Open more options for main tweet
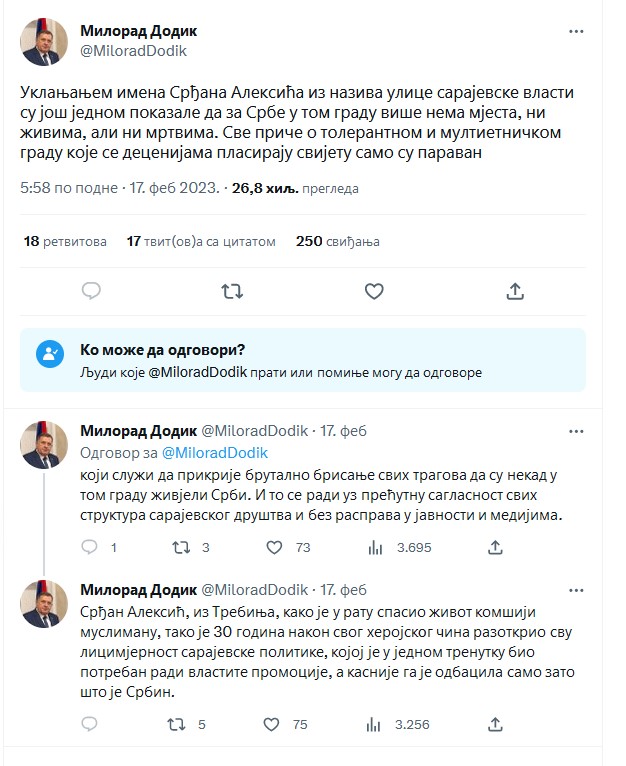626x766 pixels. [x=576, y=31]
